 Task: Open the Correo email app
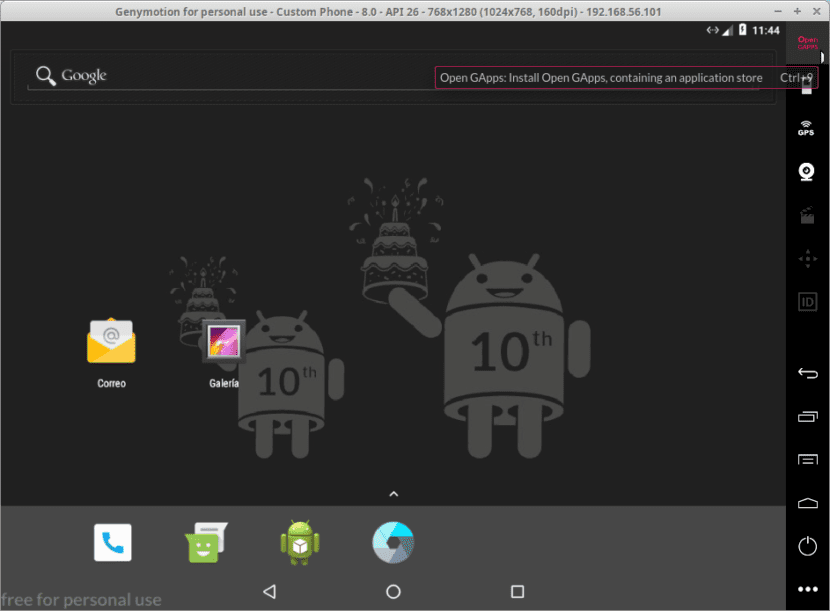pos(111,343)
